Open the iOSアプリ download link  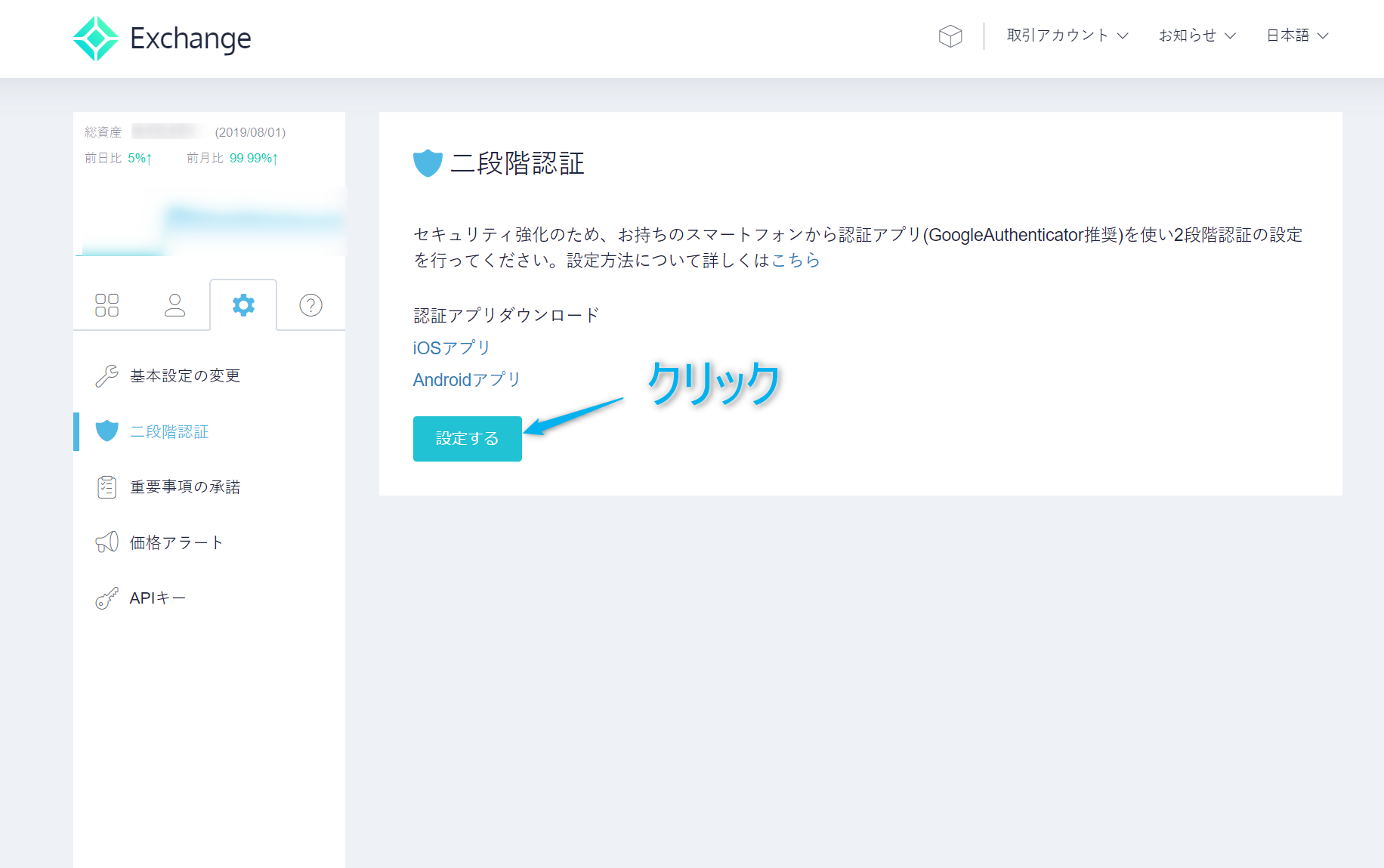[x=450, y=347]
